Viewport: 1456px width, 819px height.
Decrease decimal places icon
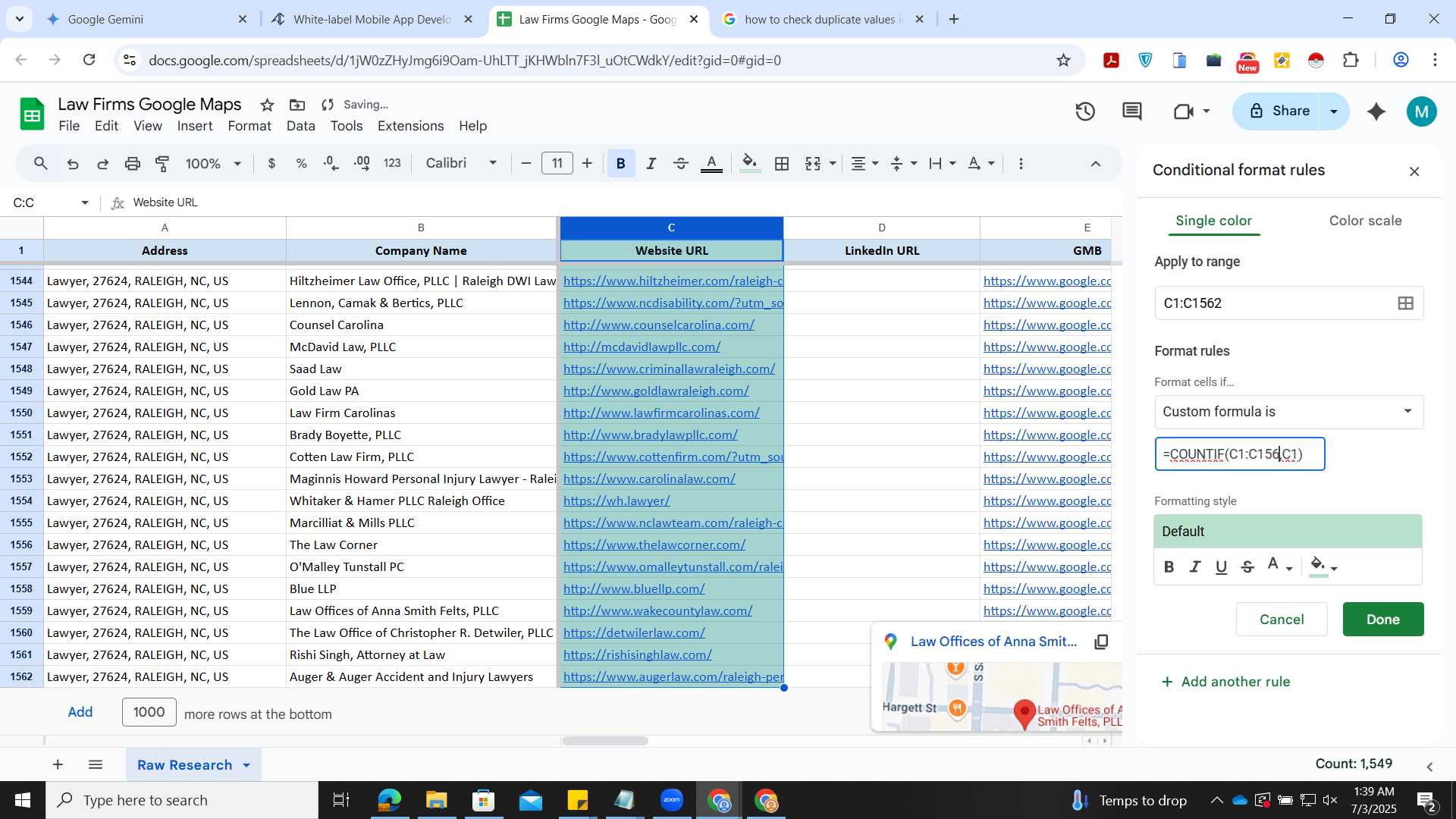331,164
